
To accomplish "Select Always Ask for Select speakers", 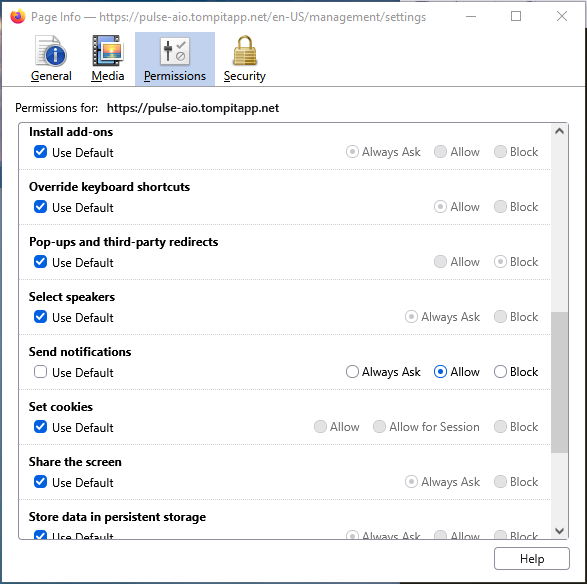I will click(411, 317).
